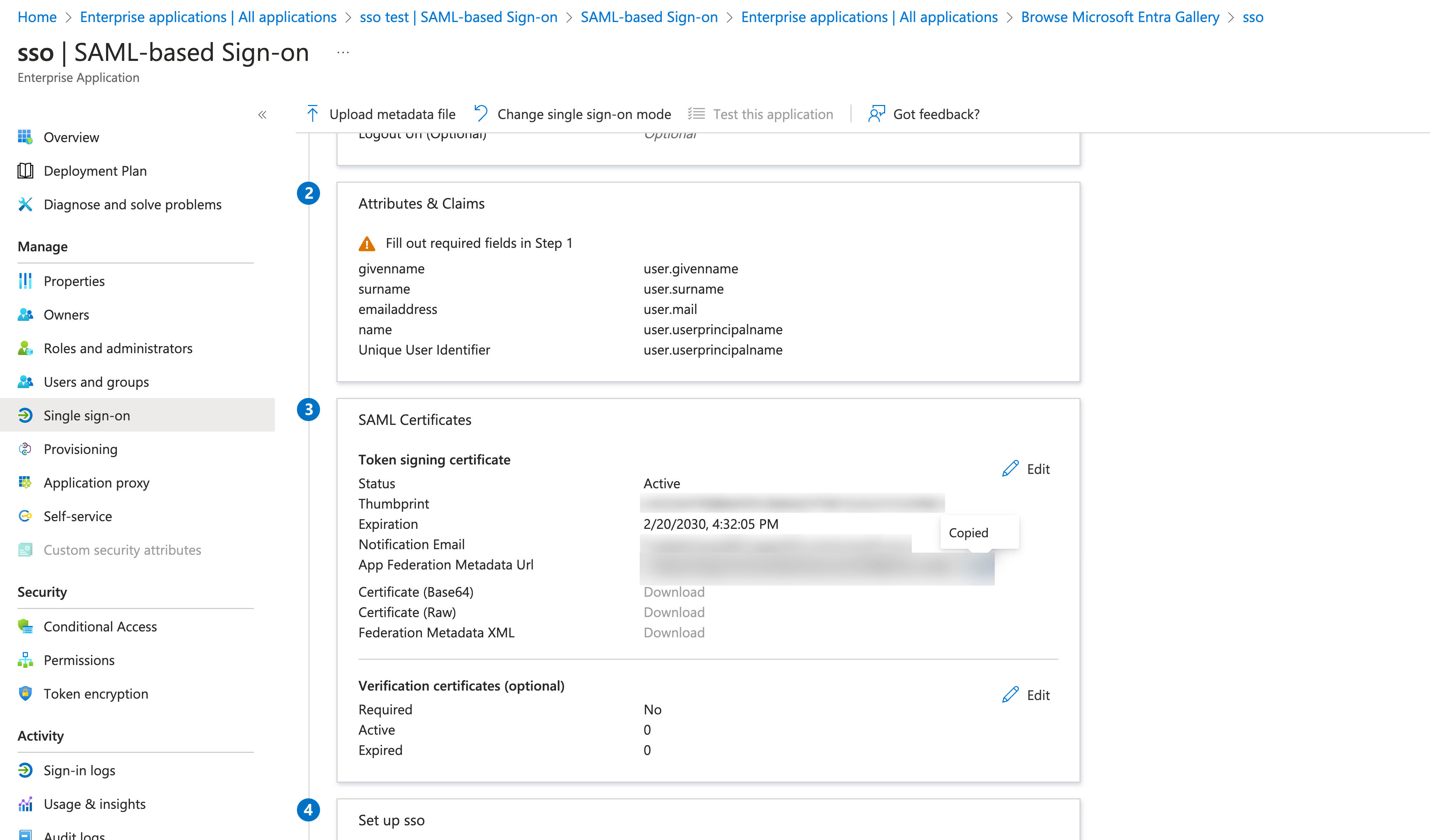
Task: Open Users and groups menu item
Action: click(x=137, y=382)
